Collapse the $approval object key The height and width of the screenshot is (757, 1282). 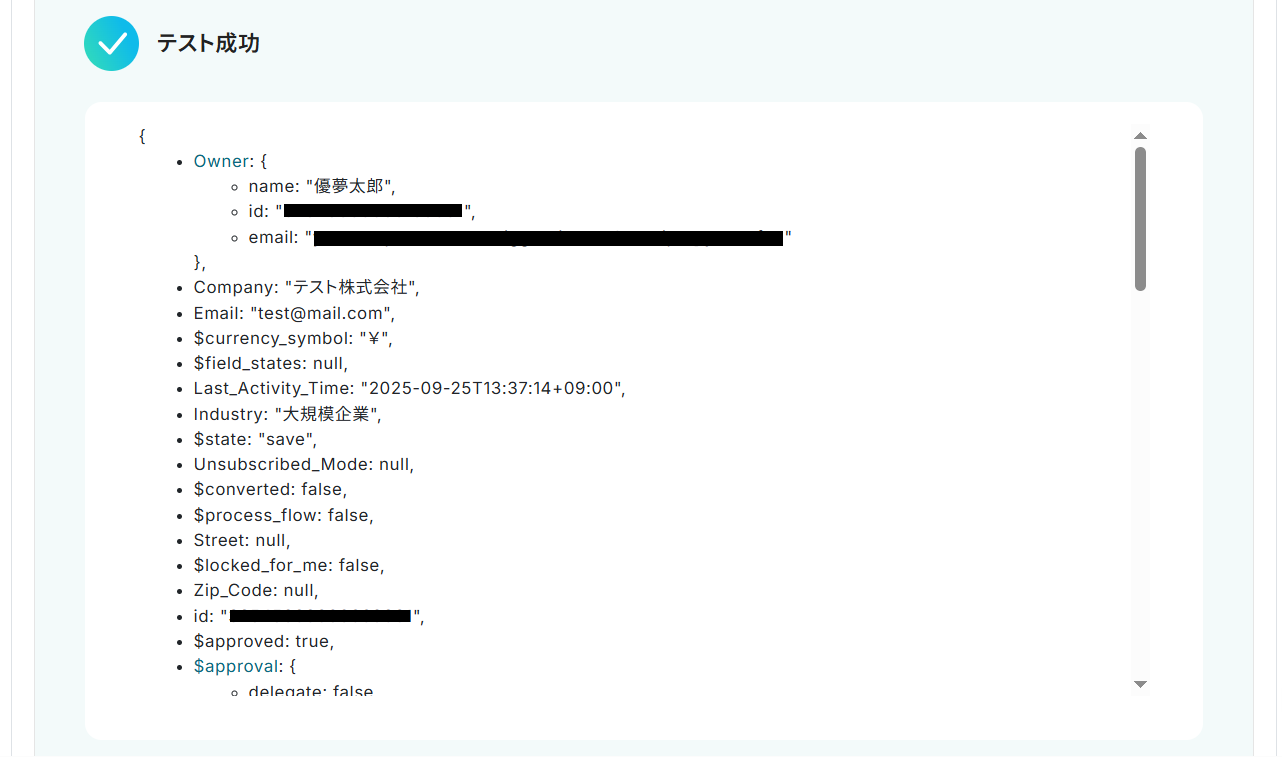(235, 666)
